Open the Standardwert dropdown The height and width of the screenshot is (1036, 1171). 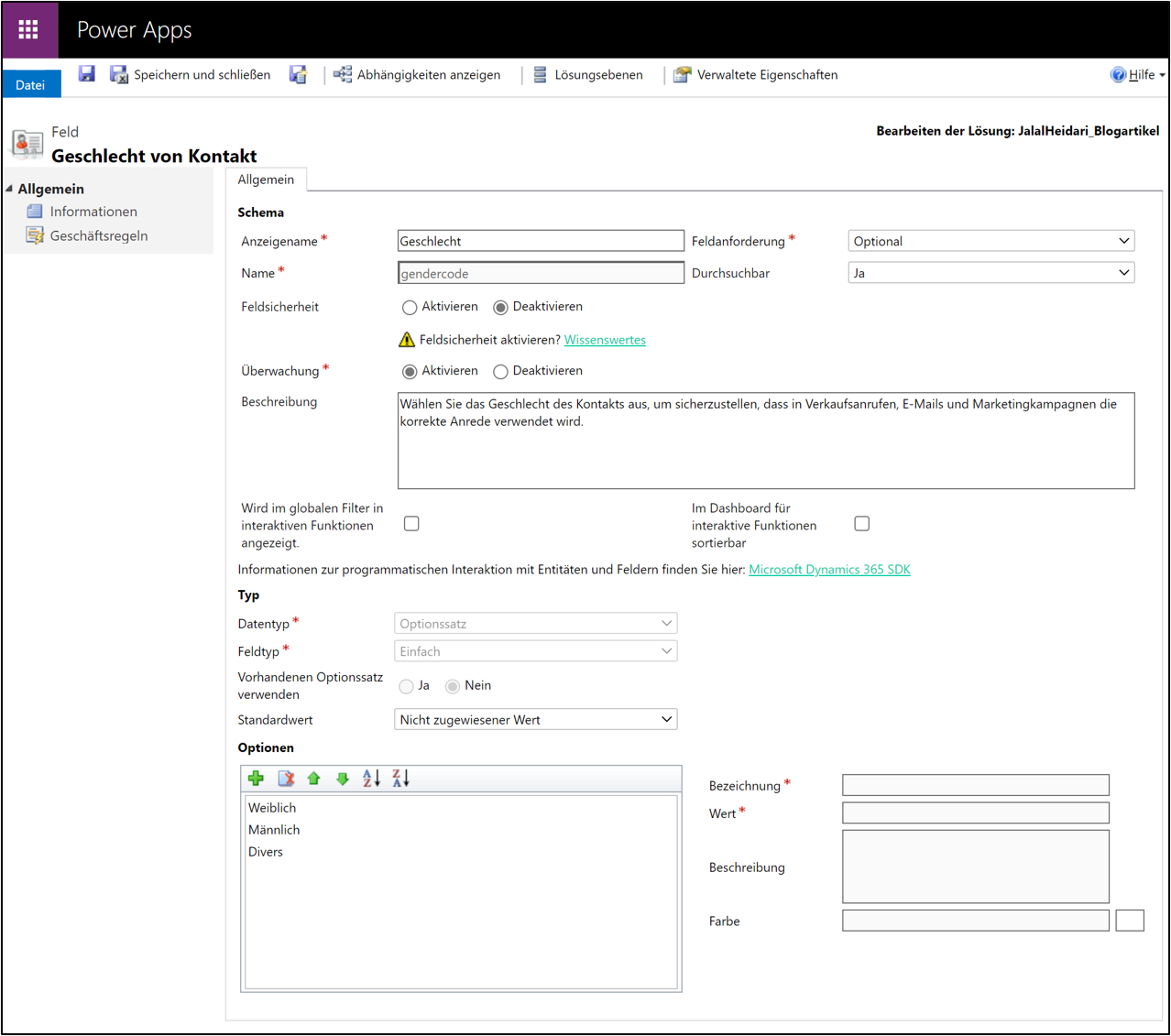coord(535,720)
